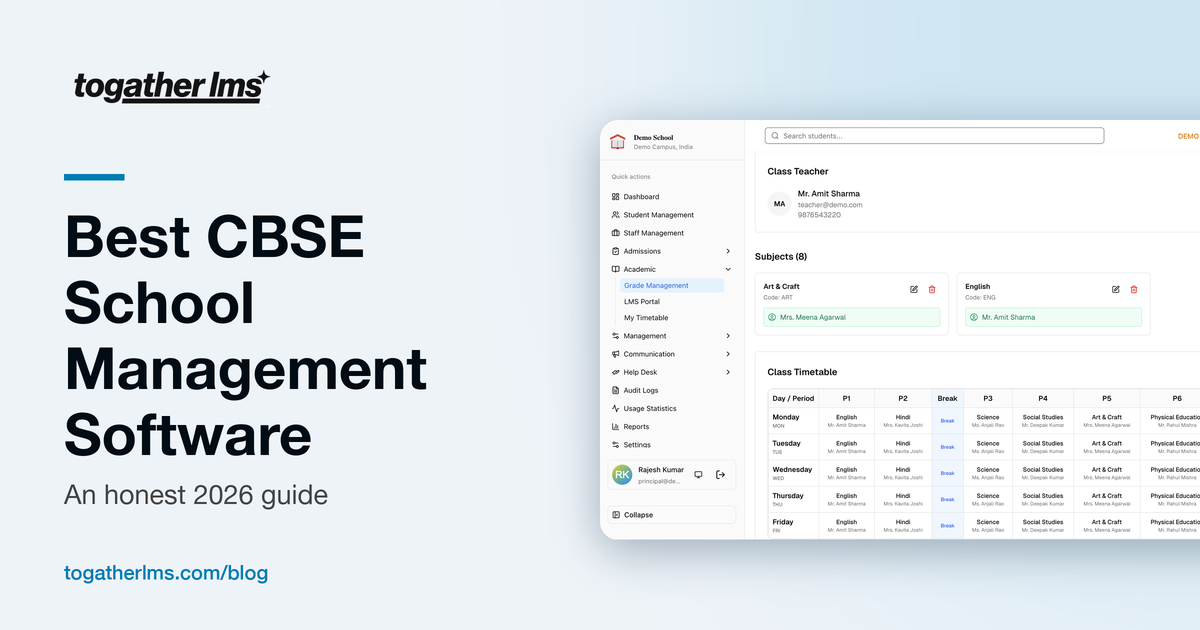Click the Mrs. Meena Agarwal teacher chip
The height and width of the screenshot is (630, 1200).
tap(852, 317)
